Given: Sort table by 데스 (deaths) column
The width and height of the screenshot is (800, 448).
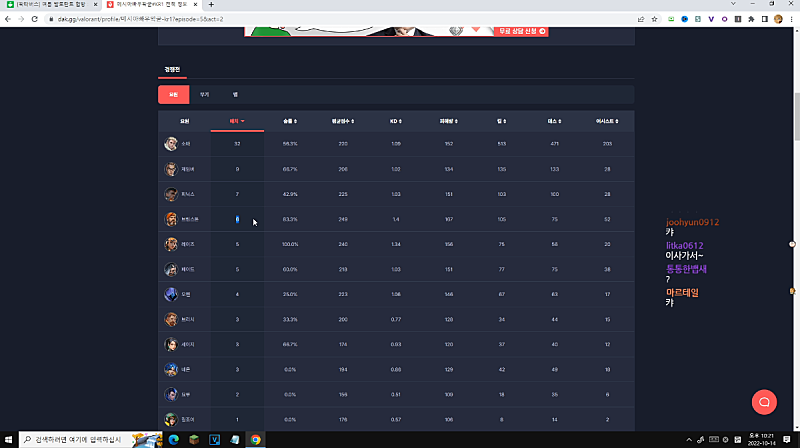Looking at the screenshot, I should point(555,121).
